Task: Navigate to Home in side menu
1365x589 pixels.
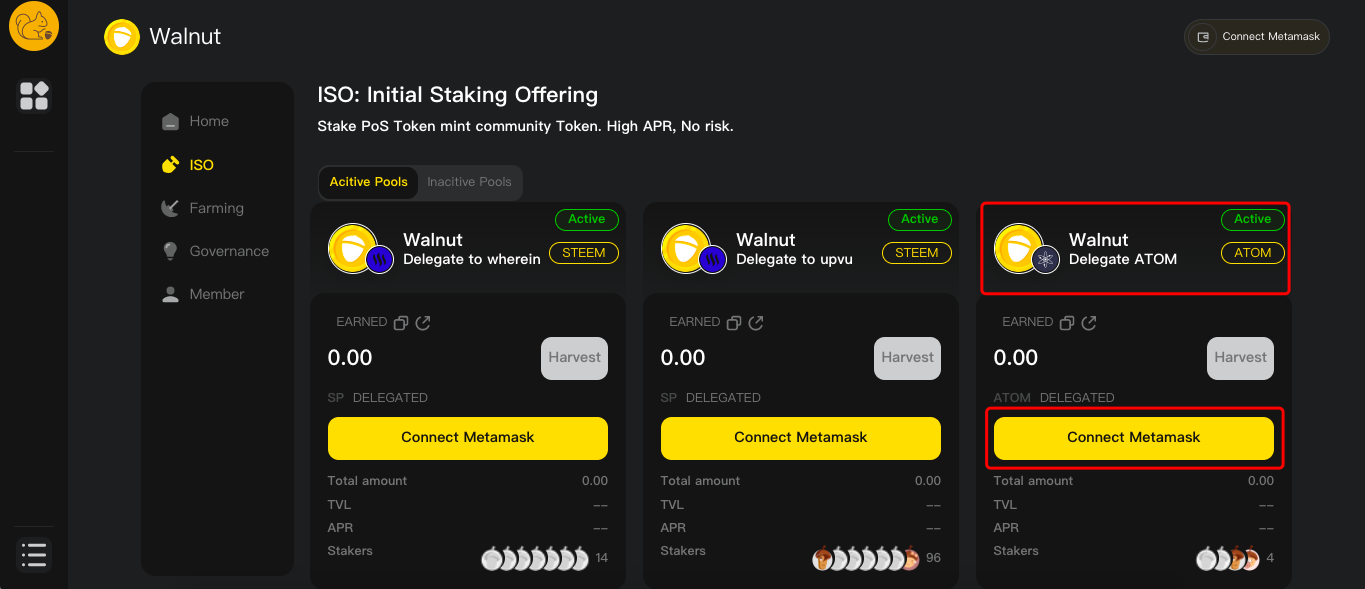Action: [209, 121]
